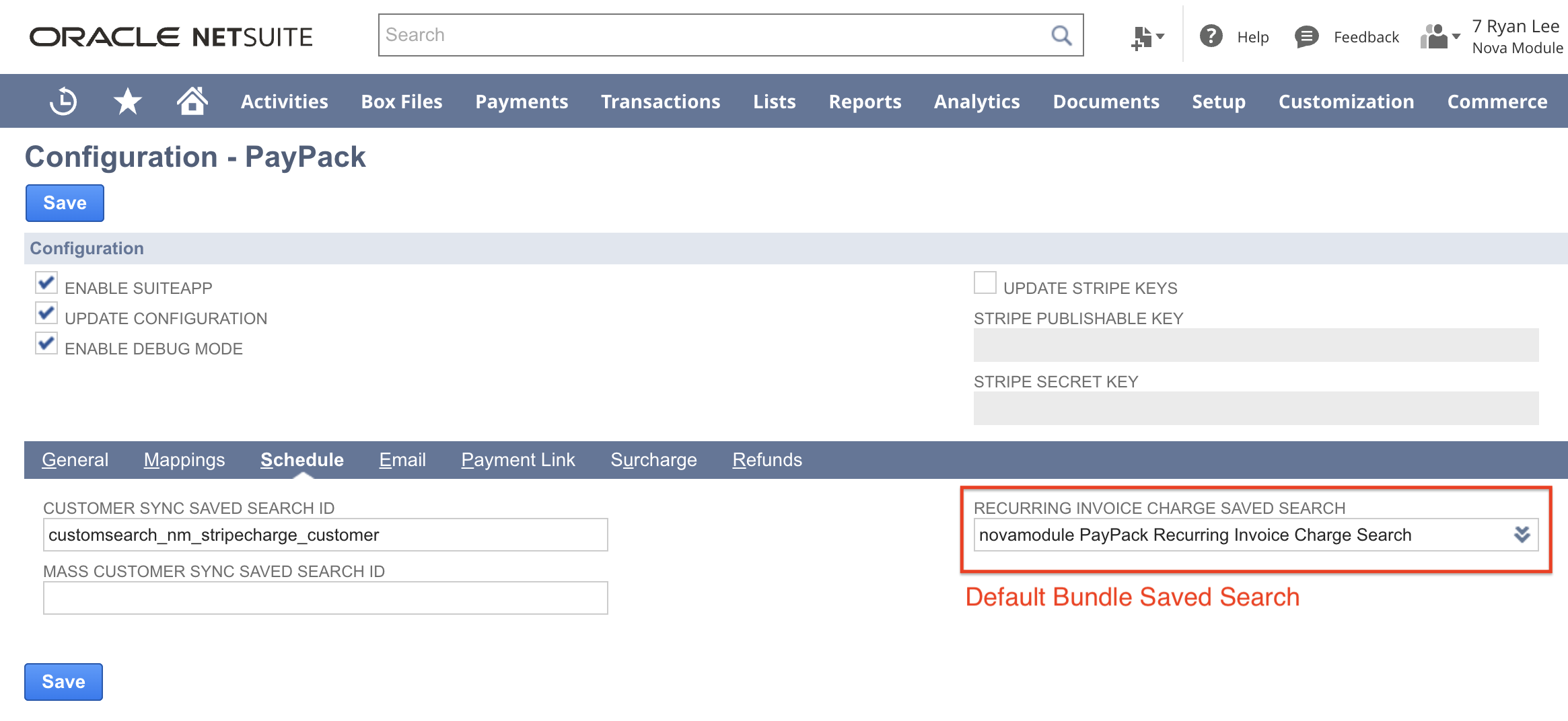This screenshot has height=721, width=1568.
Task: Open the Lists menu
Action: click(x=775, y=102)
